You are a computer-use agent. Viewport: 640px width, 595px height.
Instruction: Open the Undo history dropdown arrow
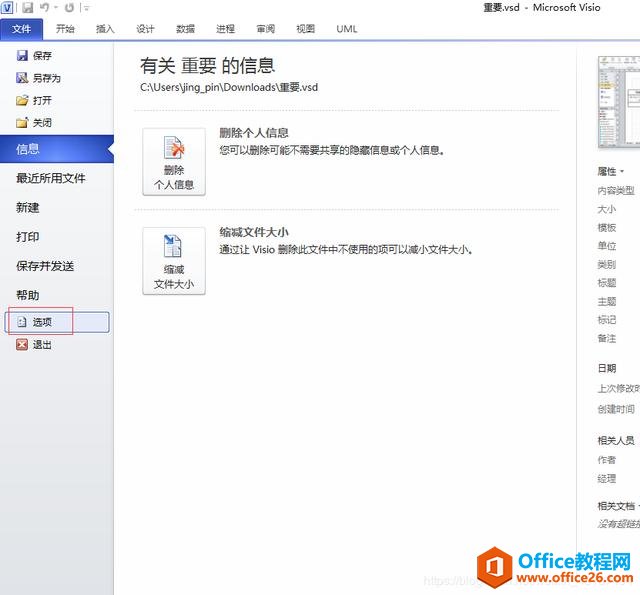click(56, 7)
